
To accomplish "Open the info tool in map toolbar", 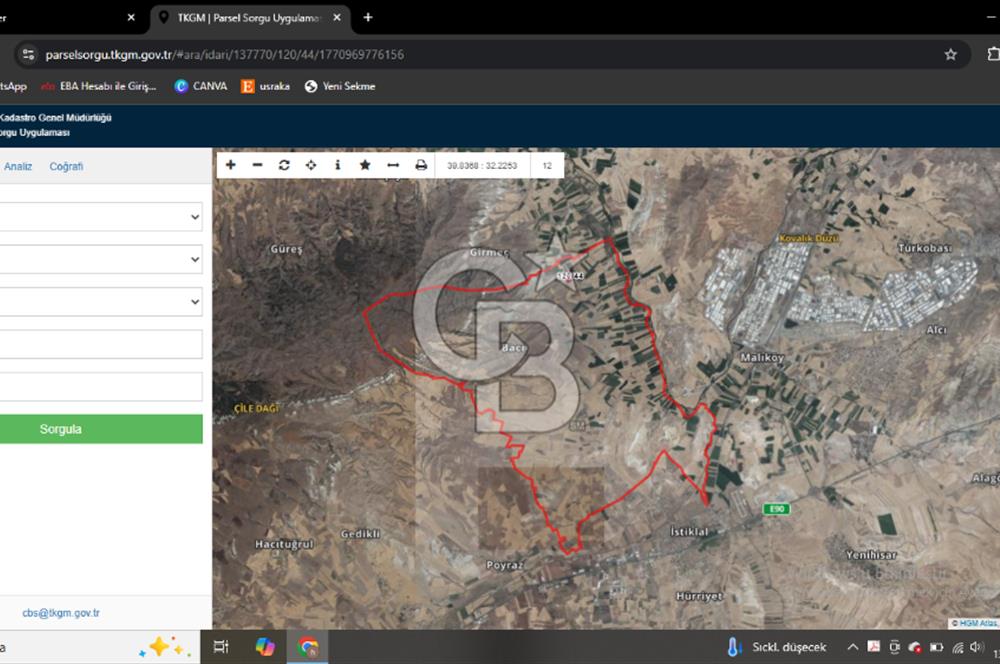I will point(338,165).
